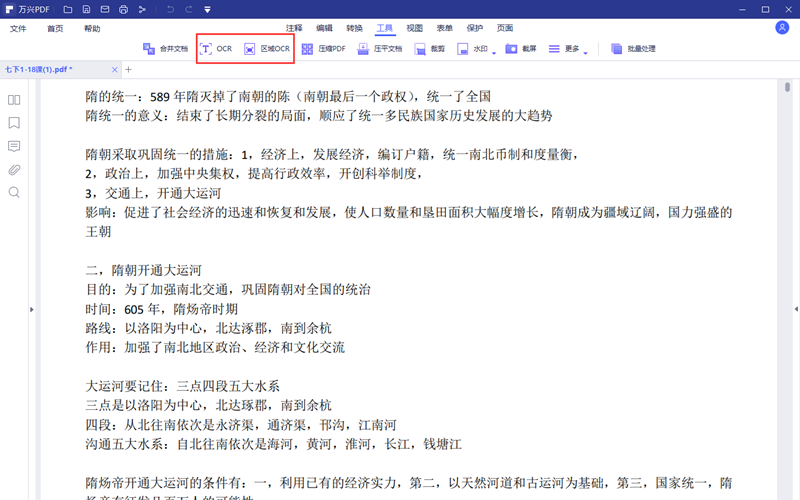Open the search panel in sidebar

[14, 192]
